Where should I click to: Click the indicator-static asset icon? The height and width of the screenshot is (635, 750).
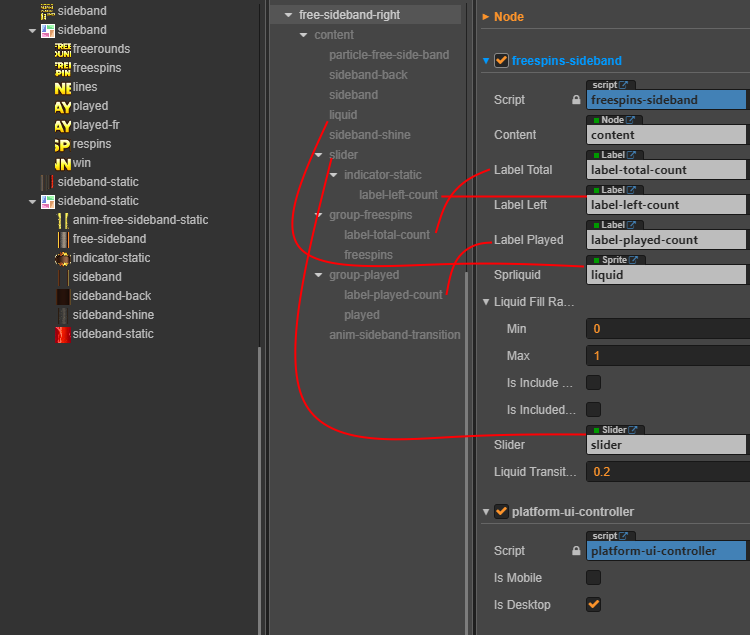[63, 259]
